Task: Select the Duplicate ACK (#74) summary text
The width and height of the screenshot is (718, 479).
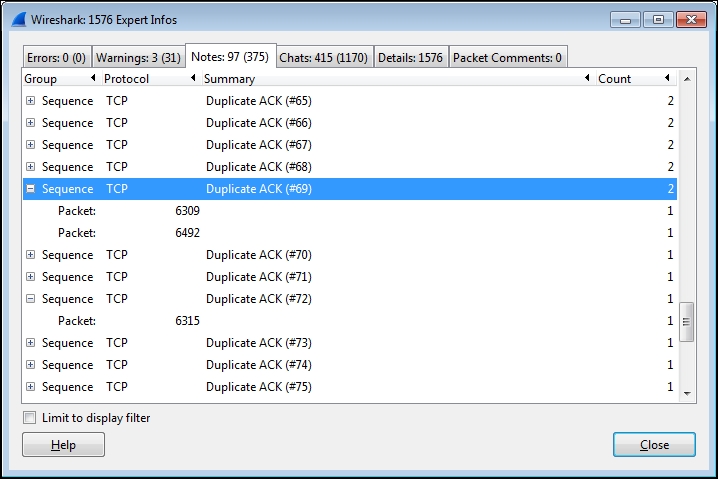Action: pyautogui.click(x=259, y=365)
